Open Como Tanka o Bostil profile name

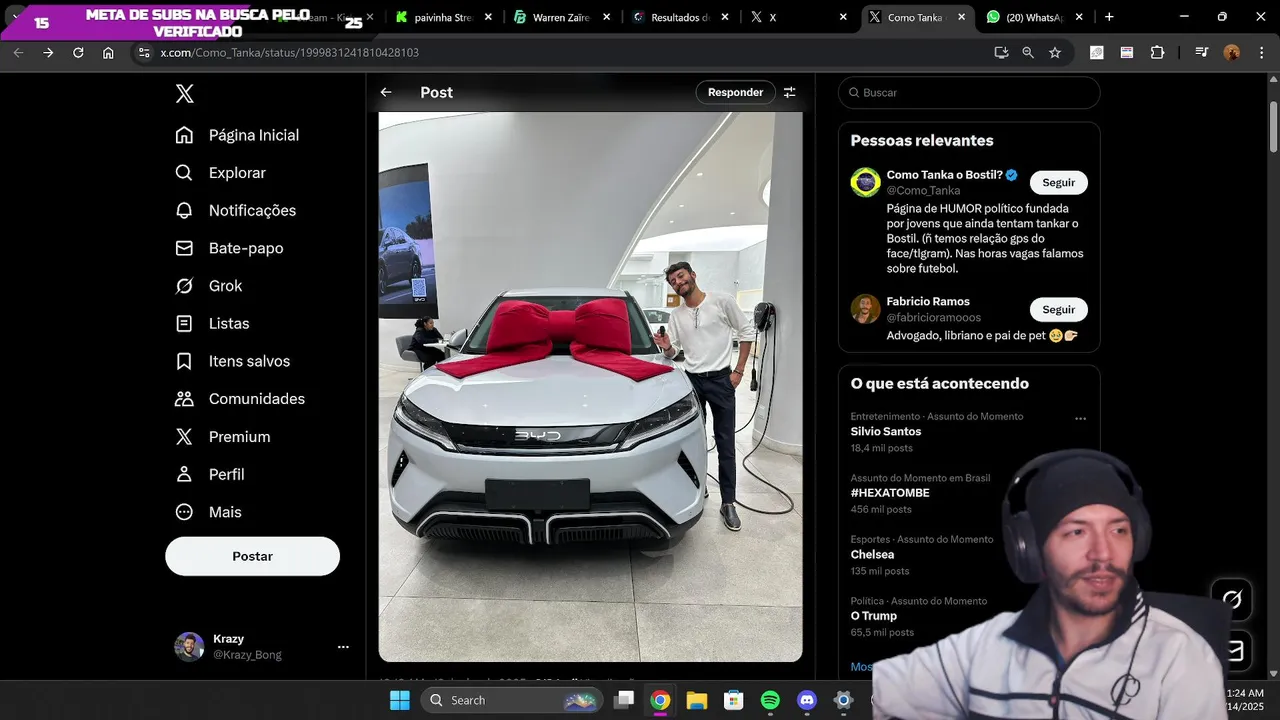coord(944,175)
